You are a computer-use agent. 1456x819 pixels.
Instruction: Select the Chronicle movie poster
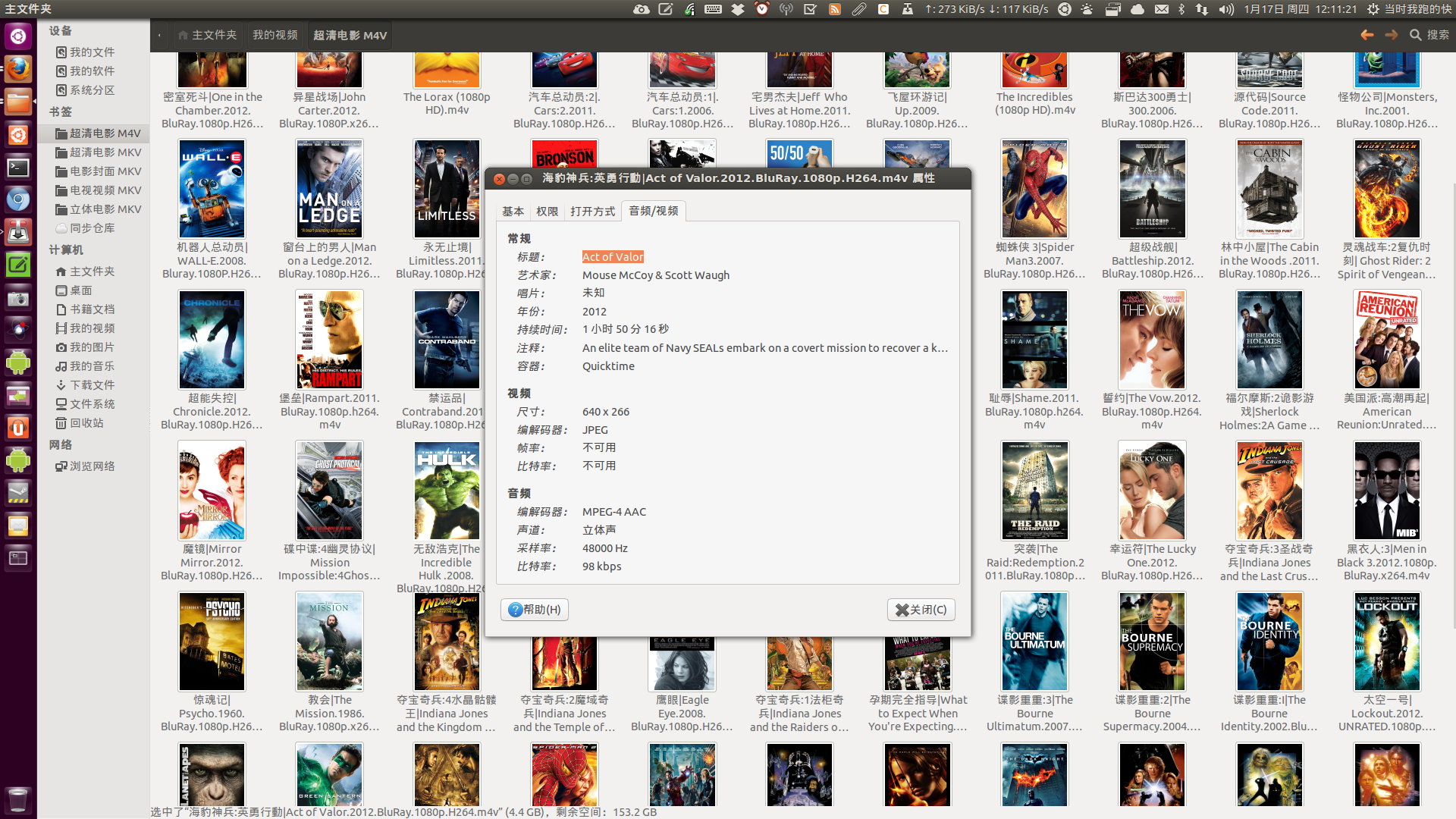(212, 340)
